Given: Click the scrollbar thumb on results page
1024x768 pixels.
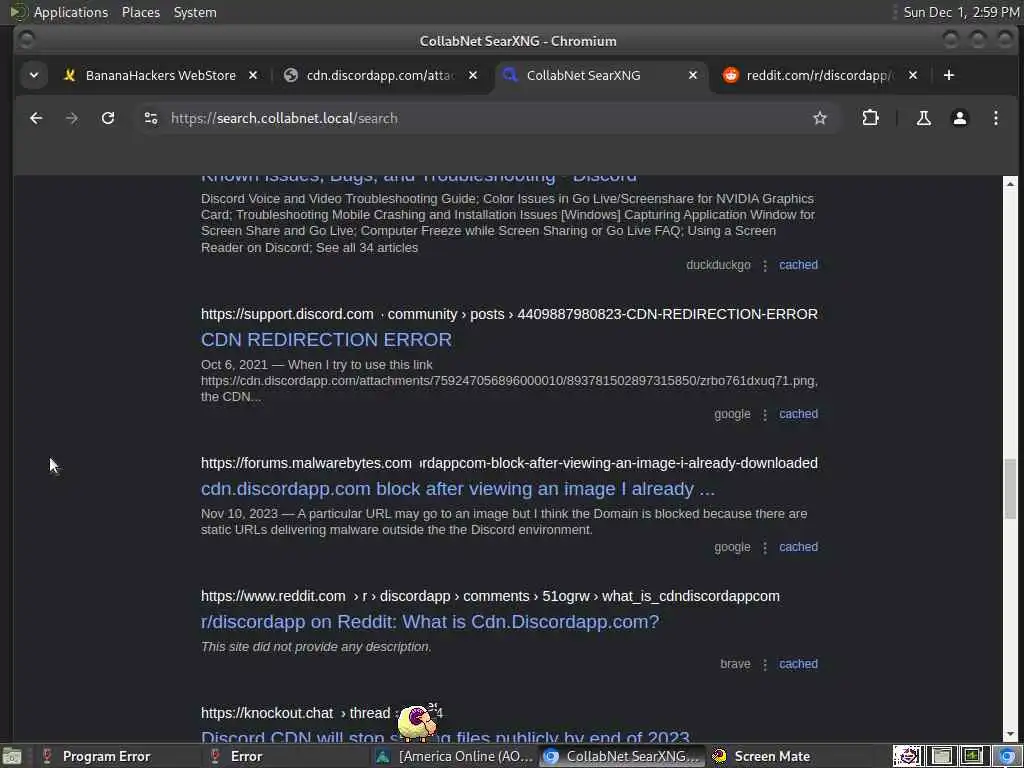Looking at the screenshot, I should [1010, 488].
